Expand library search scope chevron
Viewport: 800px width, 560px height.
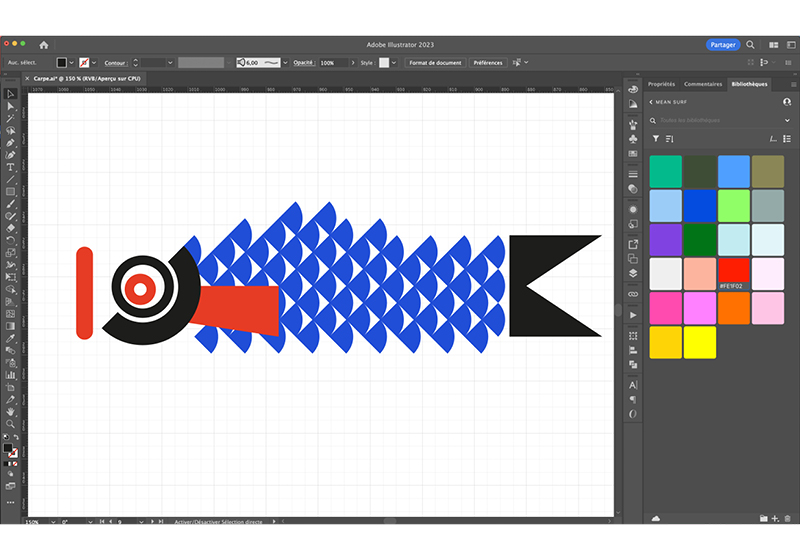click(x=787, y=120)
